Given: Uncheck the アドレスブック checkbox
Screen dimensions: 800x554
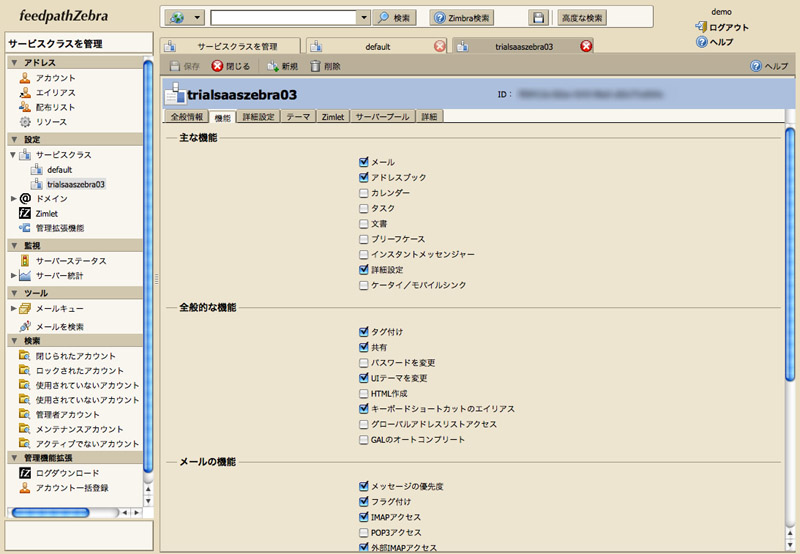Looking at the screenshot, I should 363,178.
